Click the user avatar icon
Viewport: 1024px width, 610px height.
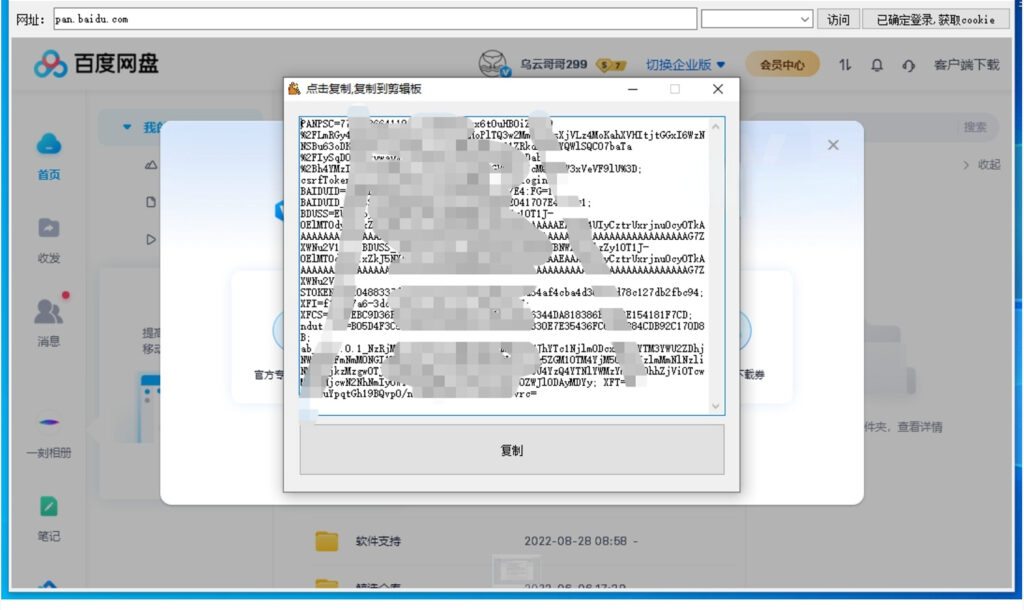click(x=494, y=64)
